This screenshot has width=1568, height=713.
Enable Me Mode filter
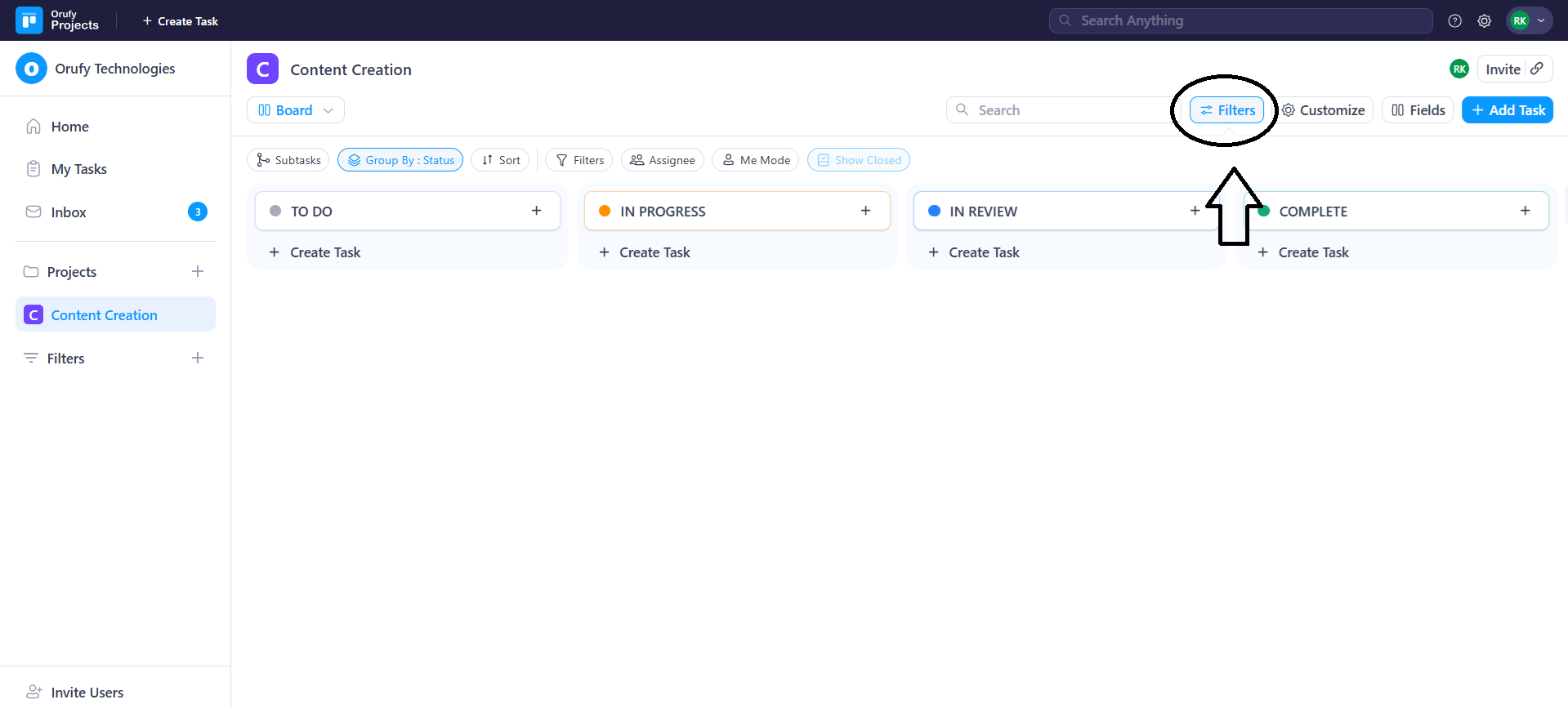click(756, 160)
